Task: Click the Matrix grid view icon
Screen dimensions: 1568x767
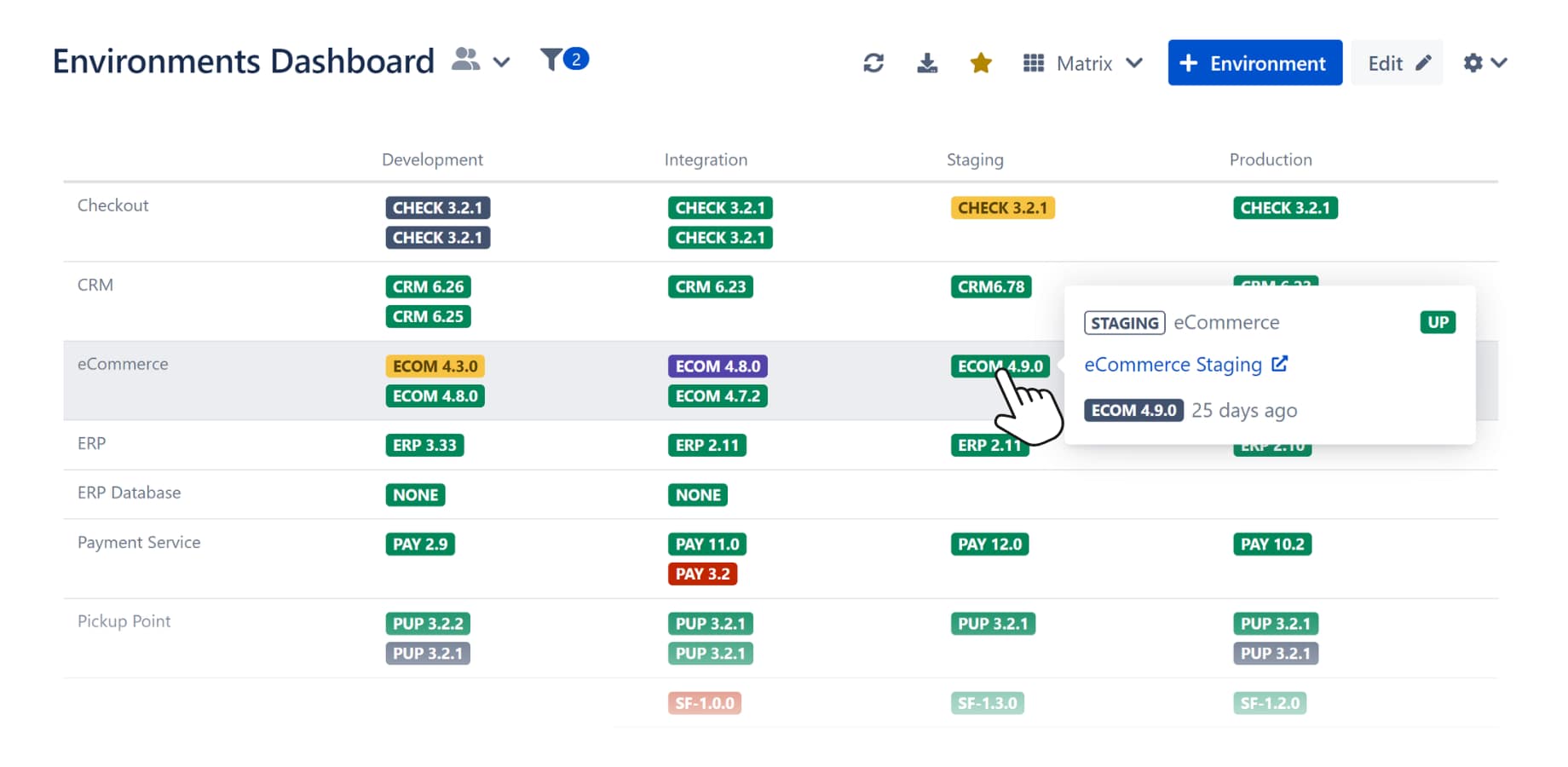Action: [x=1033, y=62]
